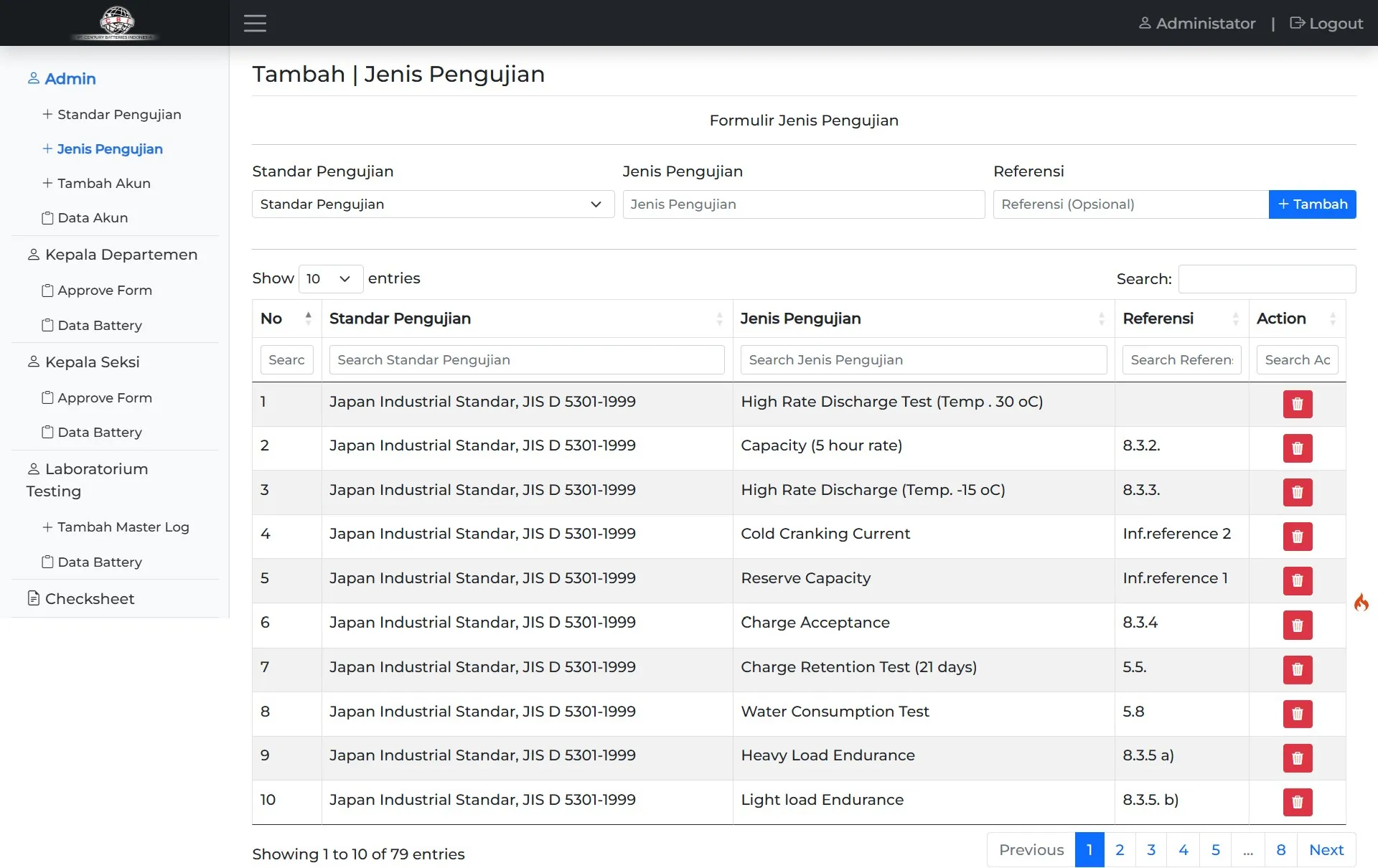The width and height of the screenshot is (1378, 868).
Task: Click the blue Tambah button
Action: 1312,204
